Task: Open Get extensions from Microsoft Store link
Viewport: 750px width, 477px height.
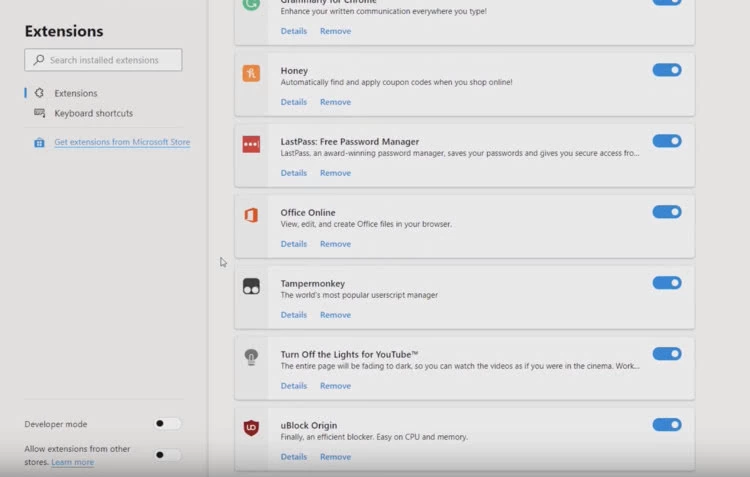Action: 122,142
